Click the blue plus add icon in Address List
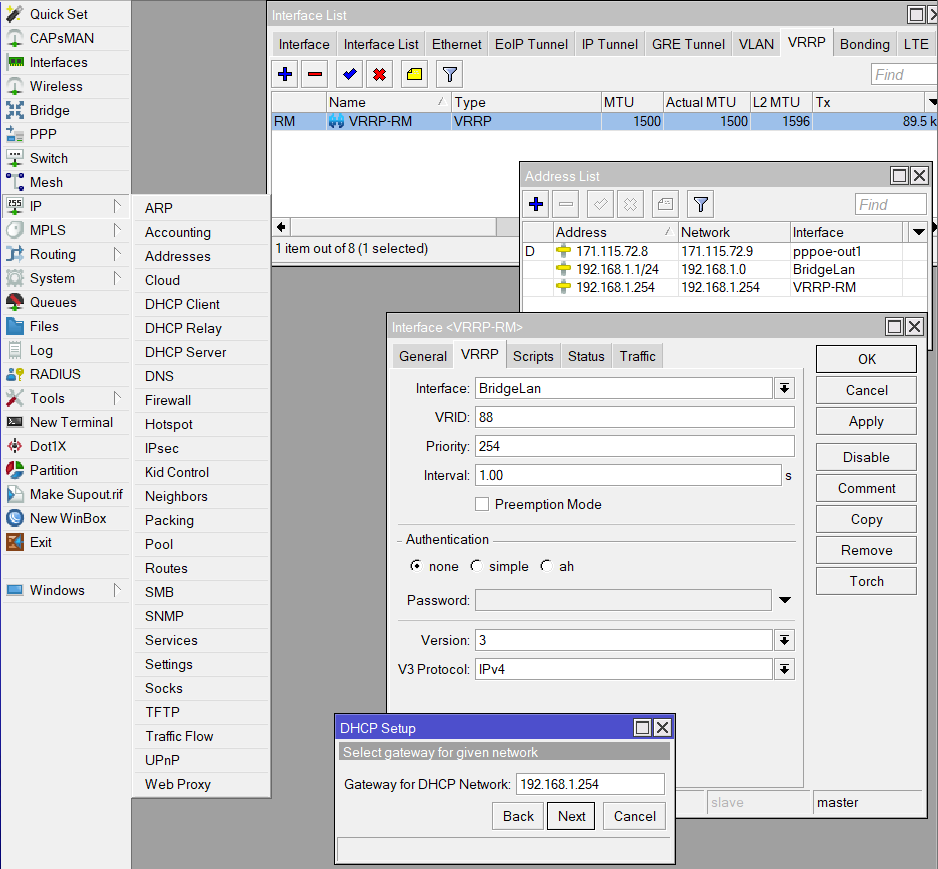The image size is (938, 869). click(x=536, y=204)
